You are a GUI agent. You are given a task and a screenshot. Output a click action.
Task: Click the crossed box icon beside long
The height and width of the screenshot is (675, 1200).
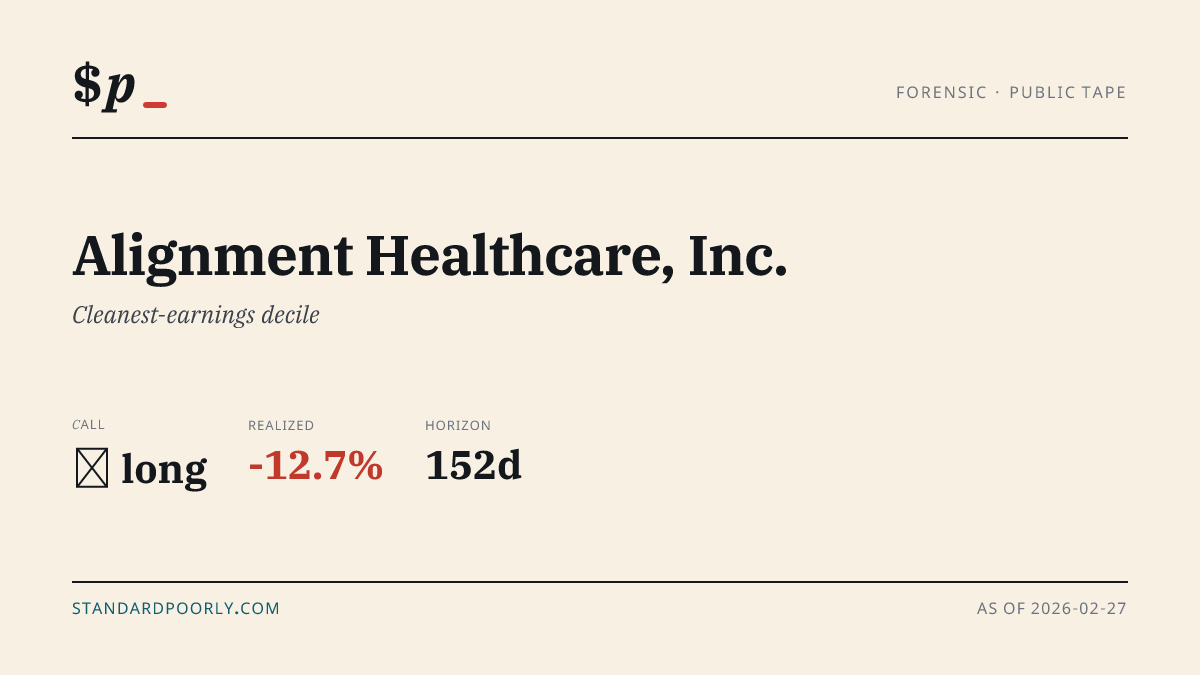click(92, 468)
